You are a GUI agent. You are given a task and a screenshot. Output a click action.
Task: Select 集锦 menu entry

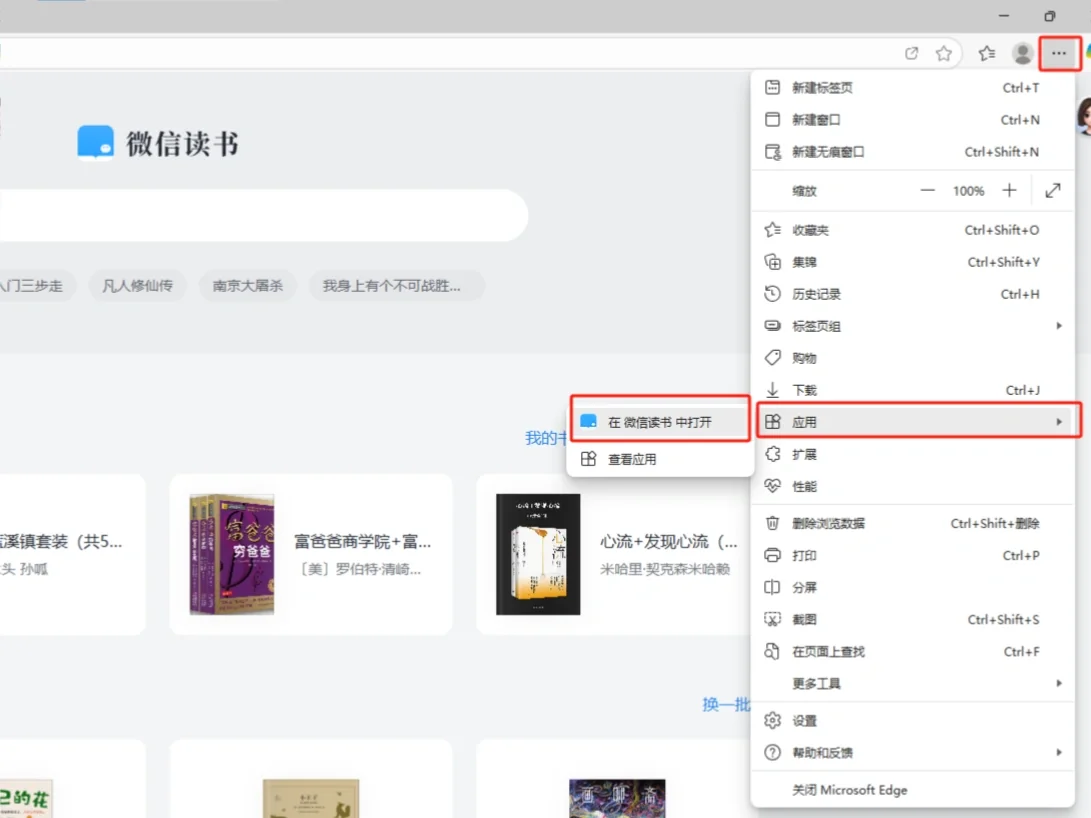pyautogui.click(x=913, y=262)
